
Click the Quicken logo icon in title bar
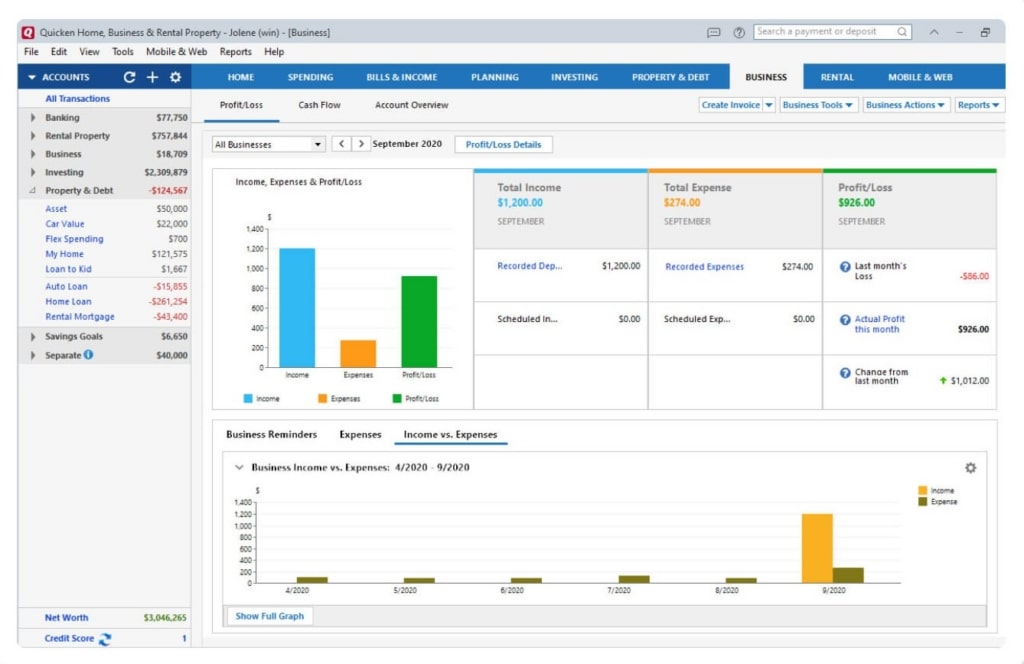[x=28, y=32]
